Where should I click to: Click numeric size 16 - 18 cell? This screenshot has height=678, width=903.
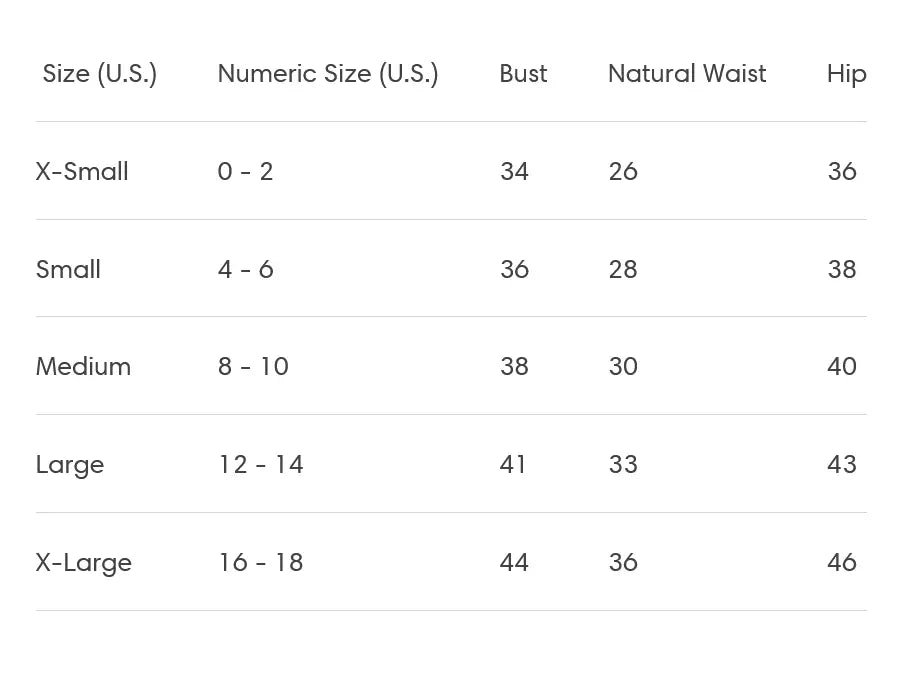260,563
